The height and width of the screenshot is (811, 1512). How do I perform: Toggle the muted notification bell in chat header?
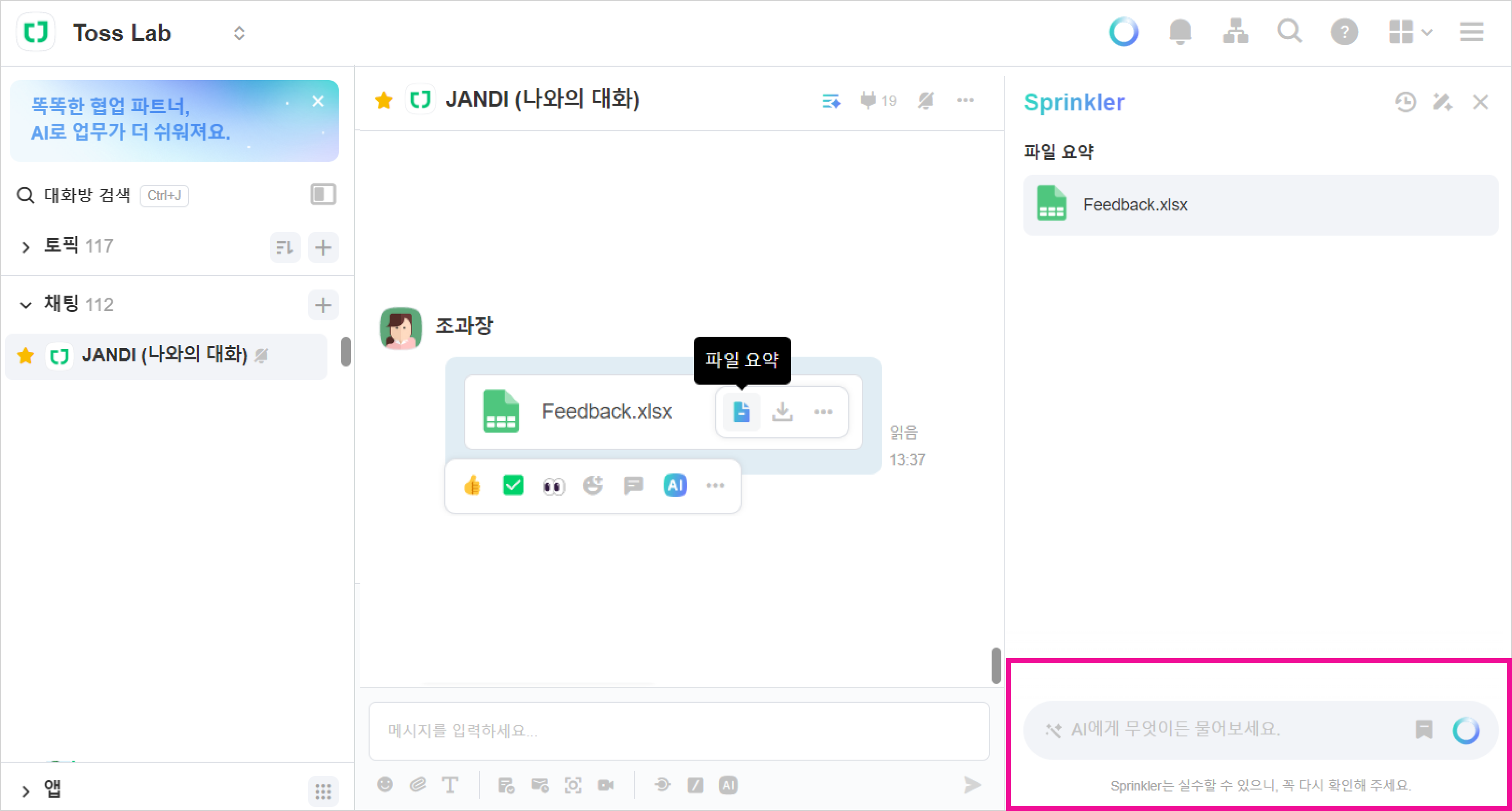coord(926,101)
